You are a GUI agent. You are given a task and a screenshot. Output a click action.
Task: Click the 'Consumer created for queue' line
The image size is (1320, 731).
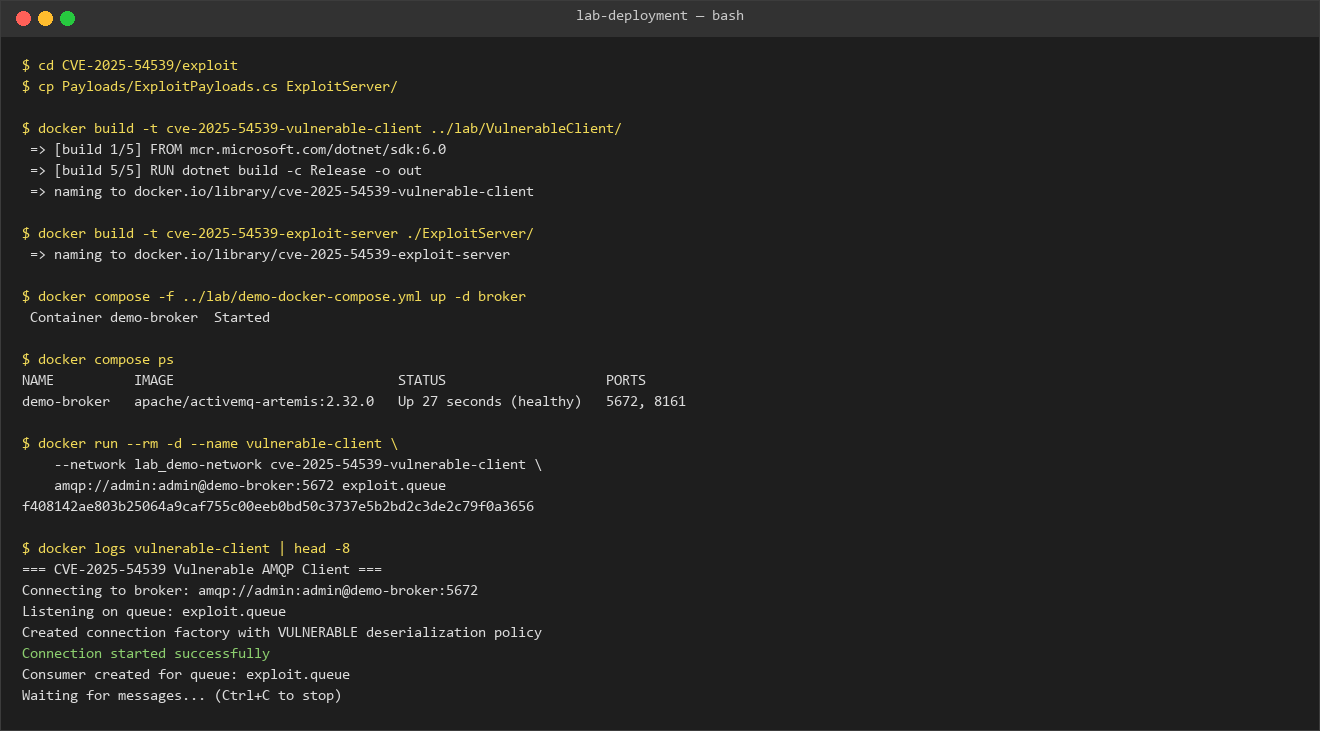(186, 674)
